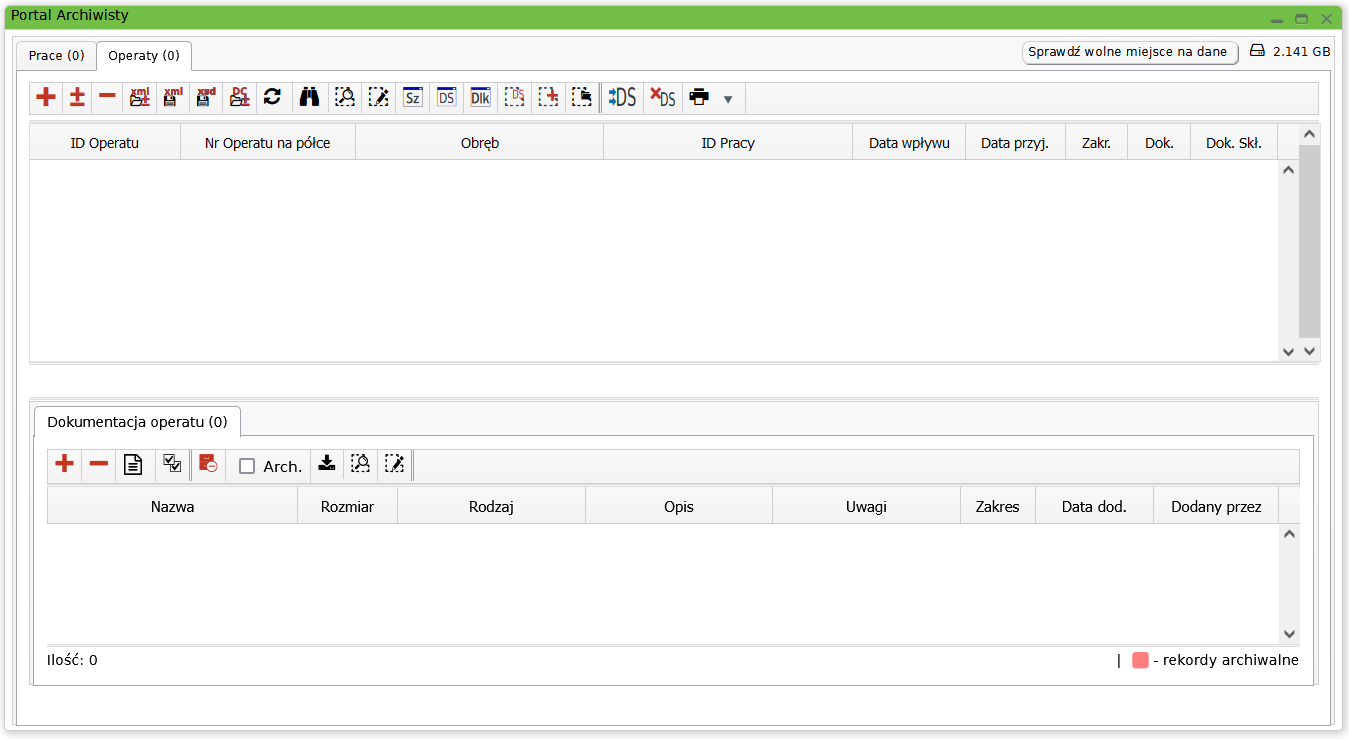Click the printer icon
The image size is (1349, 739).
click(x=699, y=97)
